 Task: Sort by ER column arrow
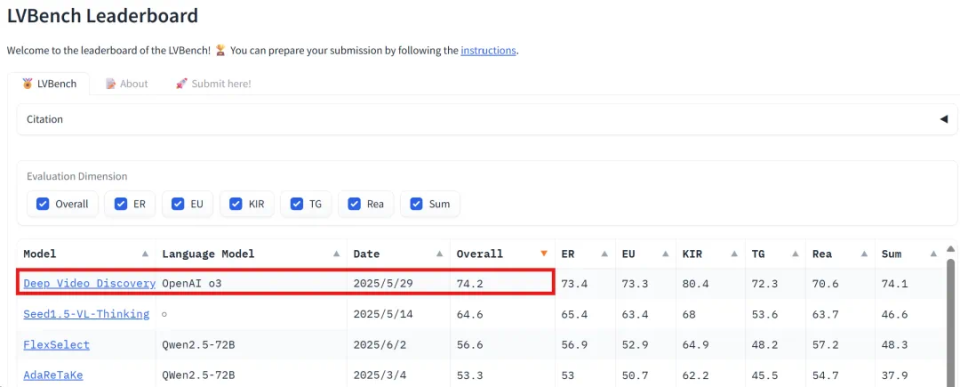(x=604, y=254)
